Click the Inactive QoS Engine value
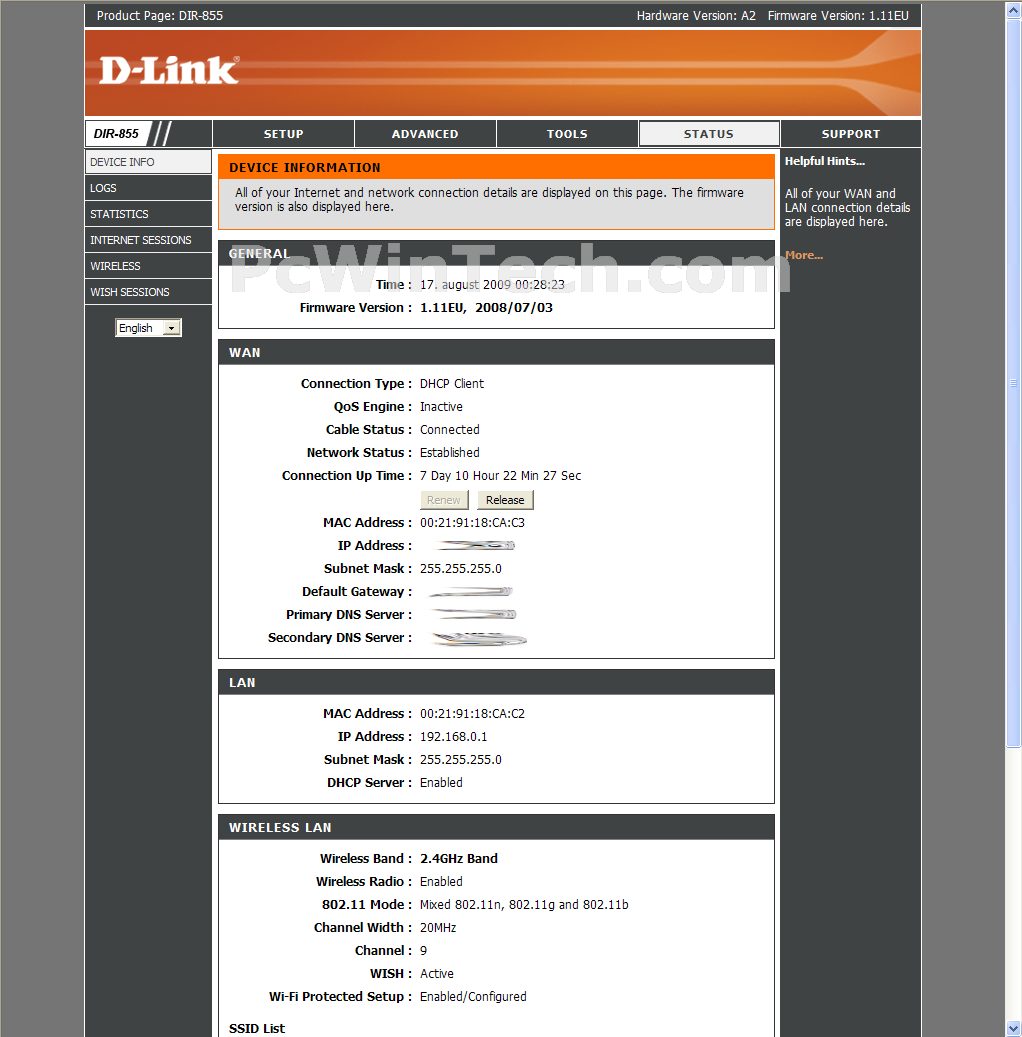This screenshot has height=1037, width=1022. pos(441,407)
